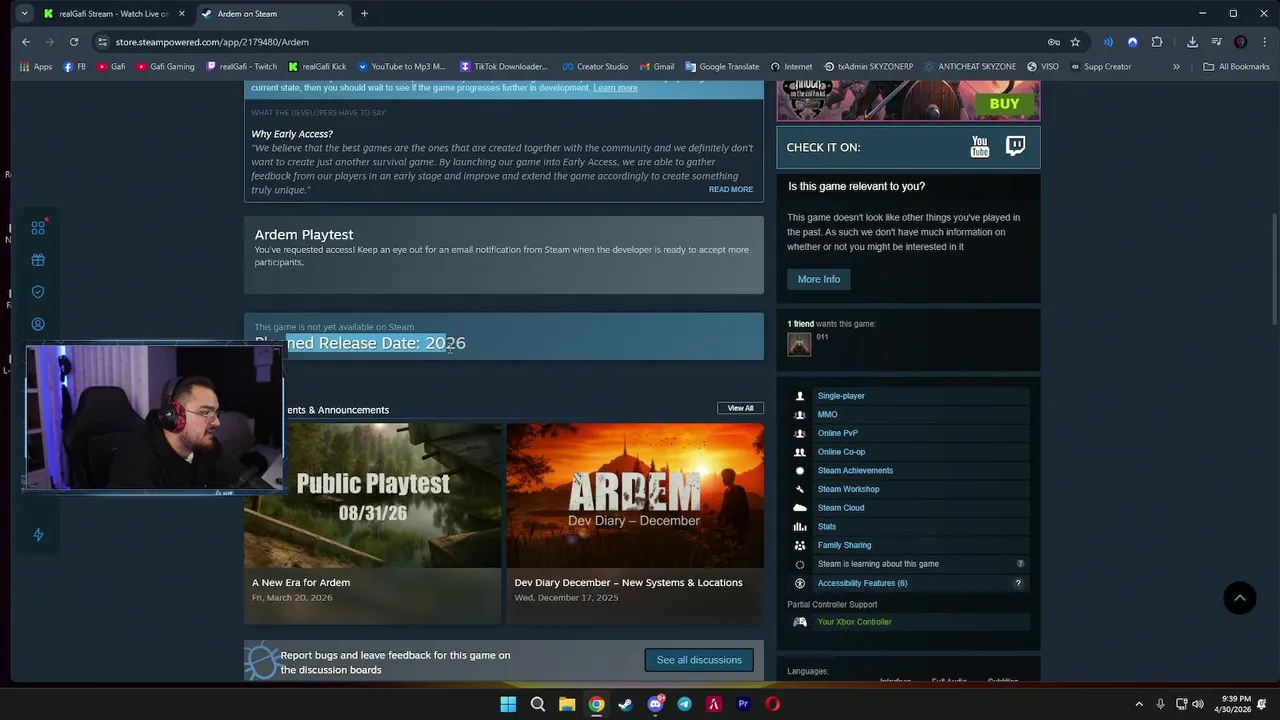Open the Creator Studio bookmark
Viewport: 1280px width, 720px height.
click(x=595, y=67)
